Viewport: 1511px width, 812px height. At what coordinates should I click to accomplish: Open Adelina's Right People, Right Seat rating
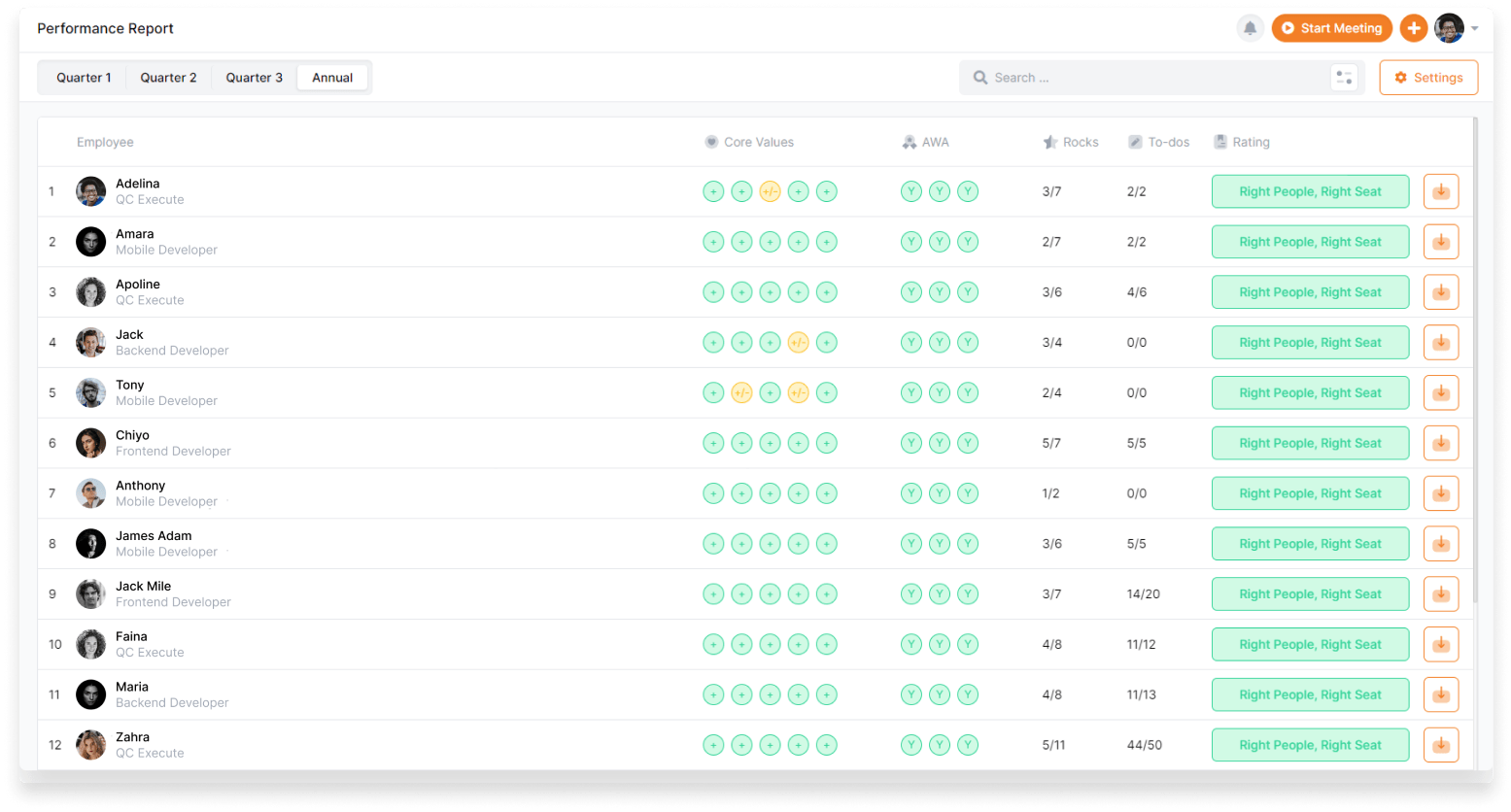[1310, 191]
